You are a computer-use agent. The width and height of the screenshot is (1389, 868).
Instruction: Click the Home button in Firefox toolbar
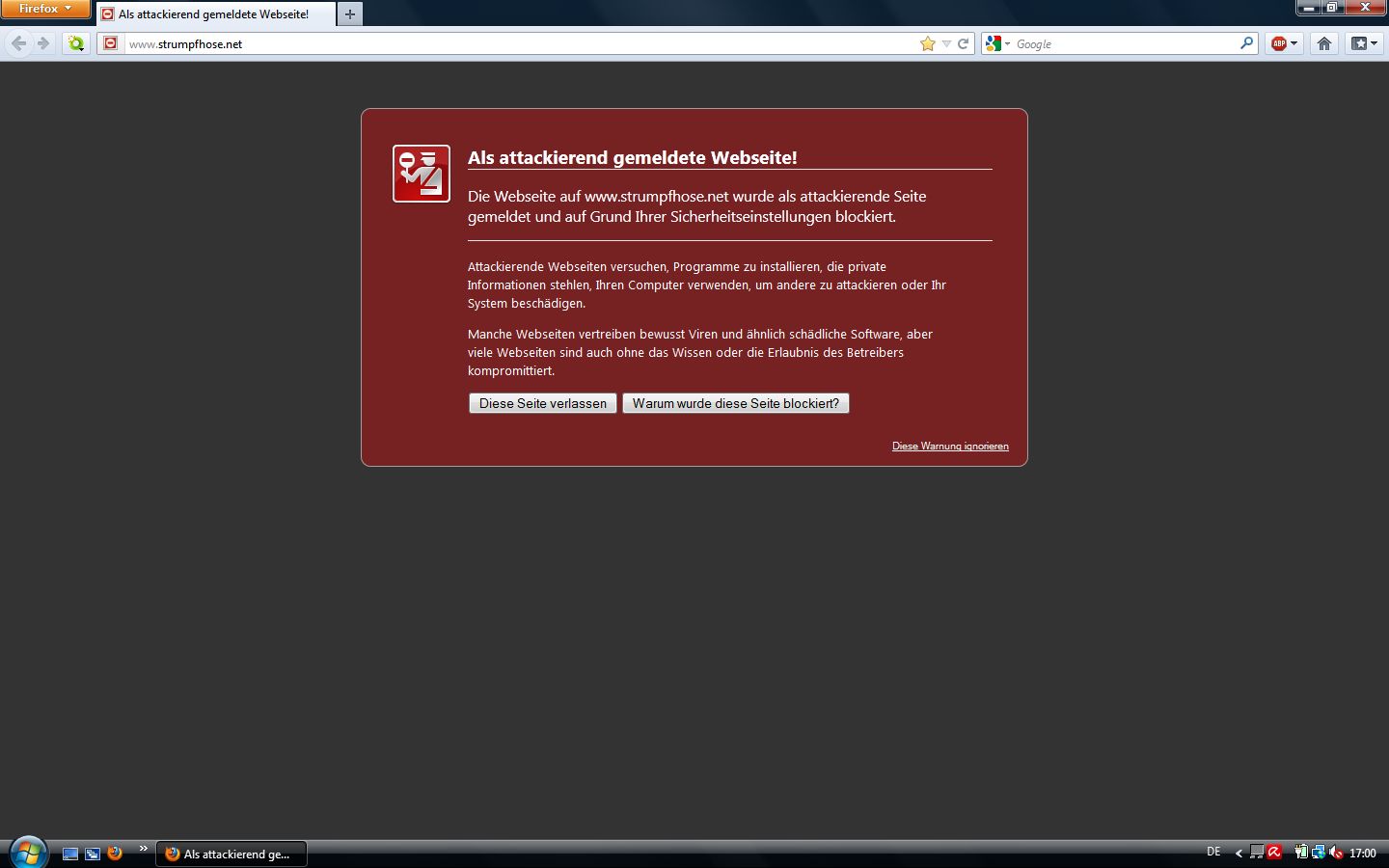click(x=1323, y=43)
